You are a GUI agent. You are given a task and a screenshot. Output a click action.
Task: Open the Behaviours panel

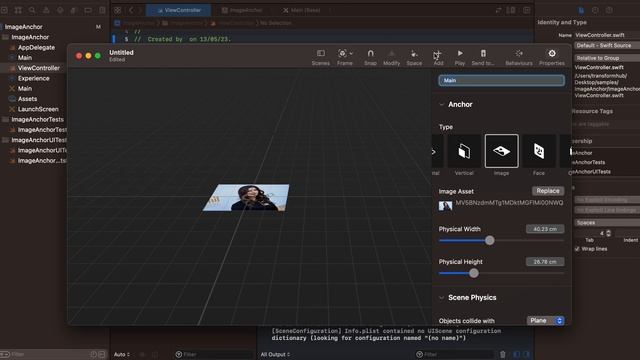click(519, 58)
